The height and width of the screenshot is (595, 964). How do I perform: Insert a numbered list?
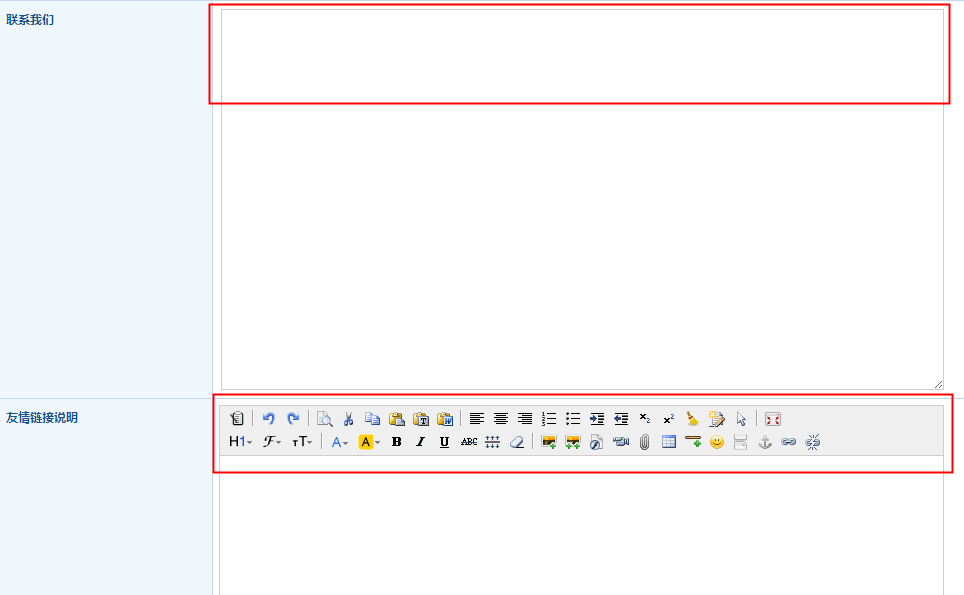(x=549, y=419)
